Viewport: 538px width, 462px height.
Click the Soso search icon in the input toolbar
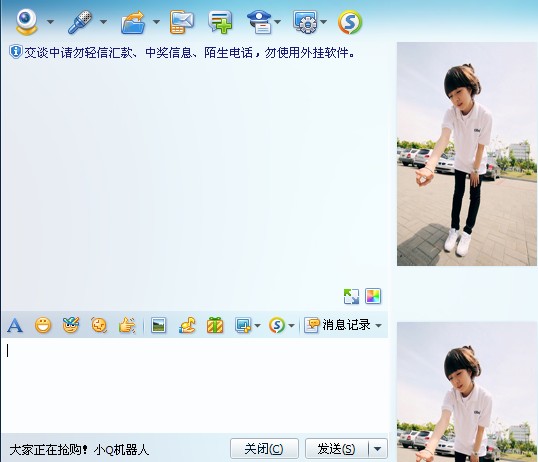277,325
